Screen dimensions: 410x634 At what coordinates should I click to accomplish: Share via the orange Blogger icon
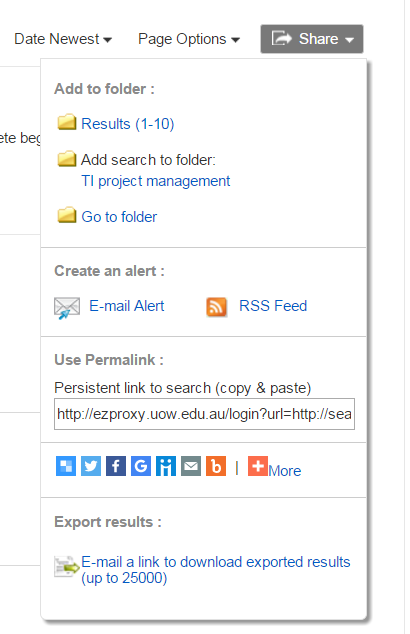click(216, 466)
